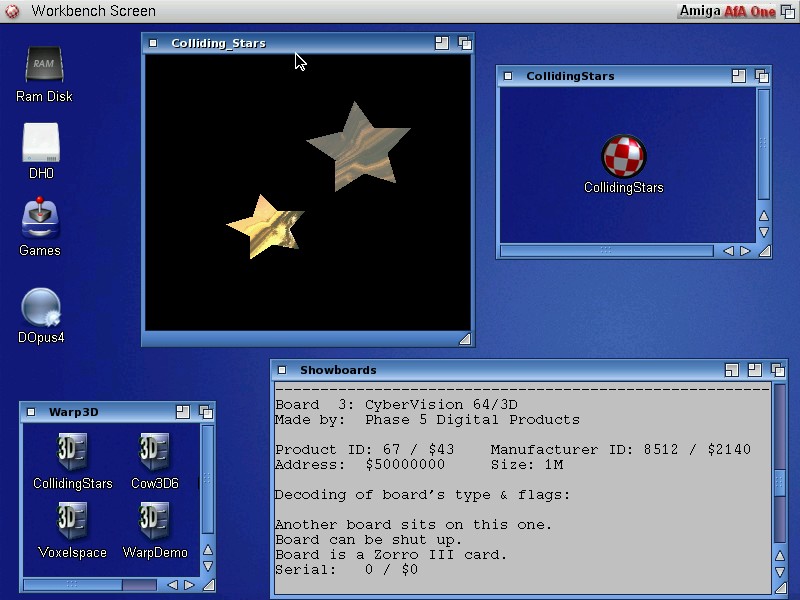Toggle zoom gadget on Warp3D window
The height and width of the screenshot is (600, 800).
point(182,411)
